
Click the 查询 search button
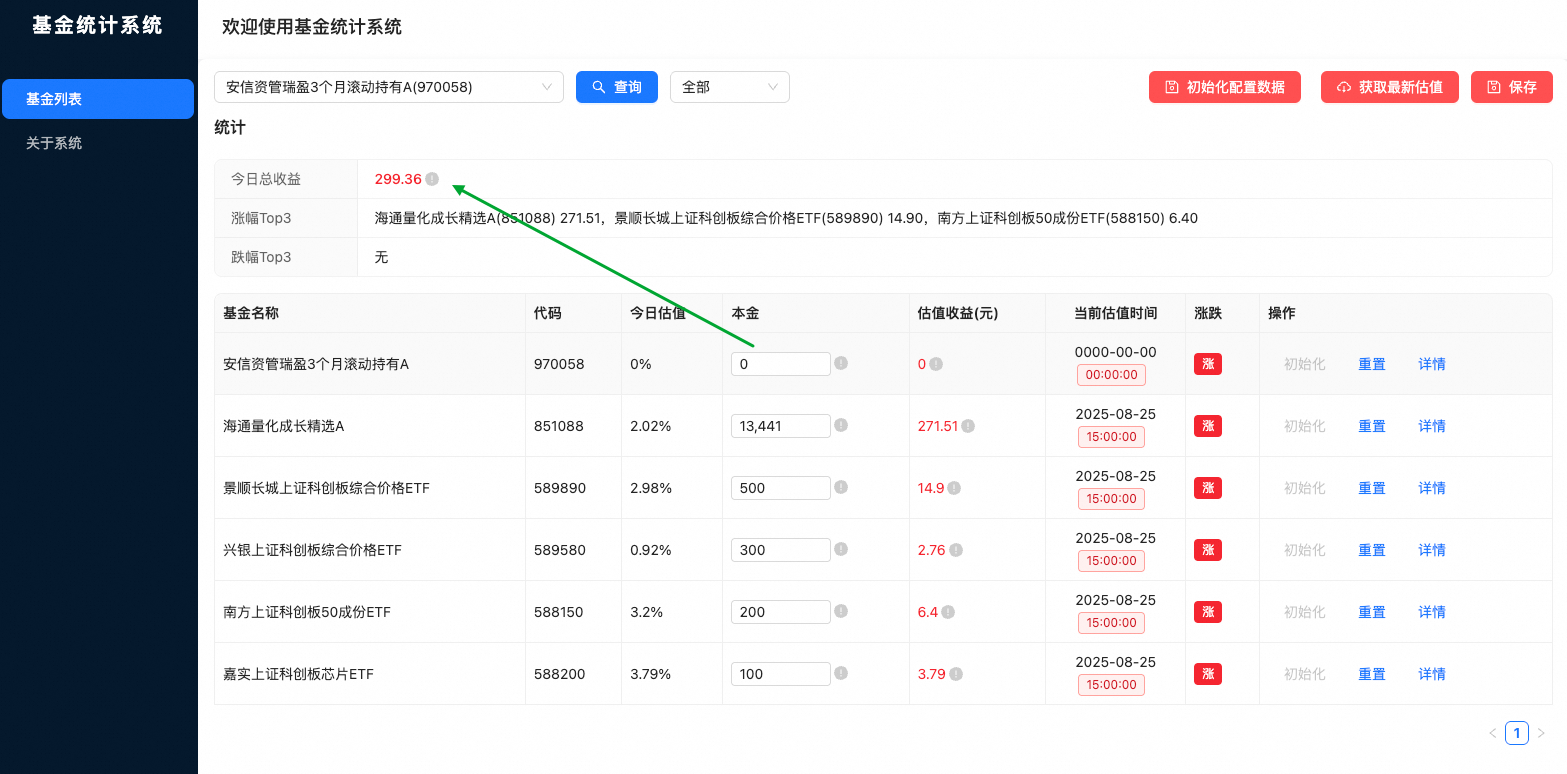[617, 87]
